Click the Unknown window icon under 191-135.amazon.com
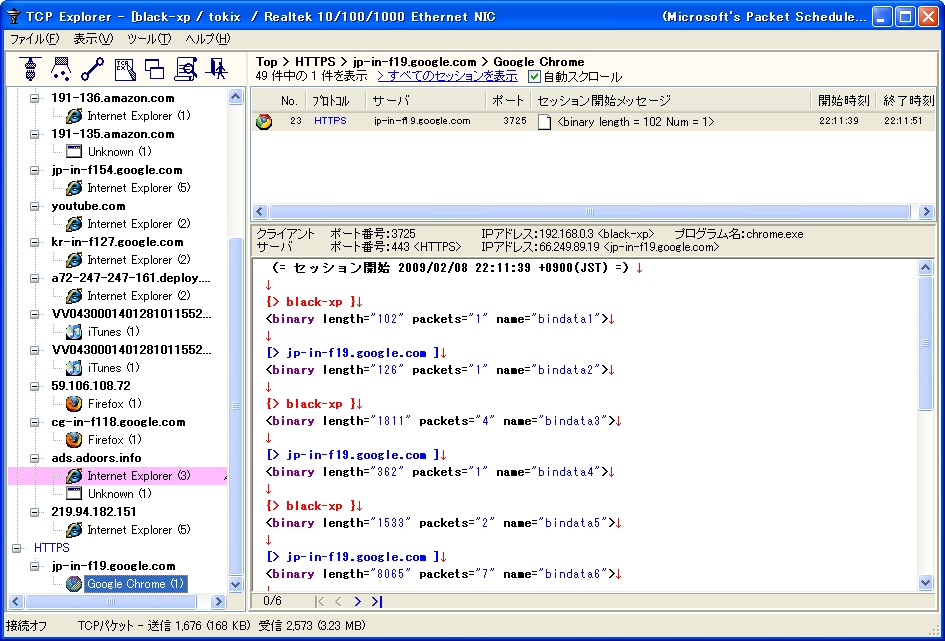Screen dimensions: 945x641 pos(74,151)
